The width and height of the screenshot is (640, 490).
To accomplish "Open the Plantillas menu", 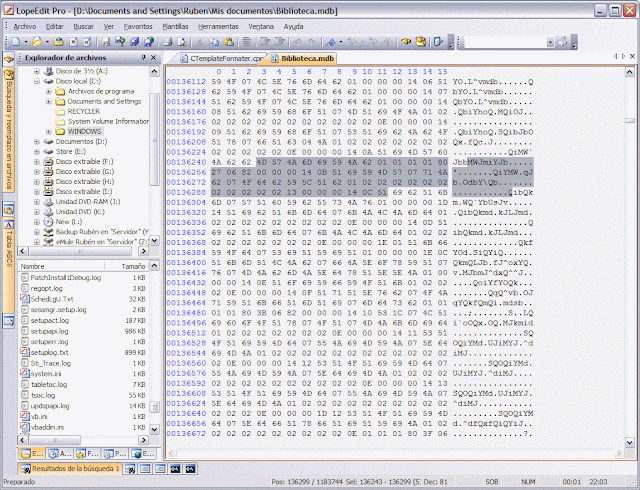I will (175, 27).
